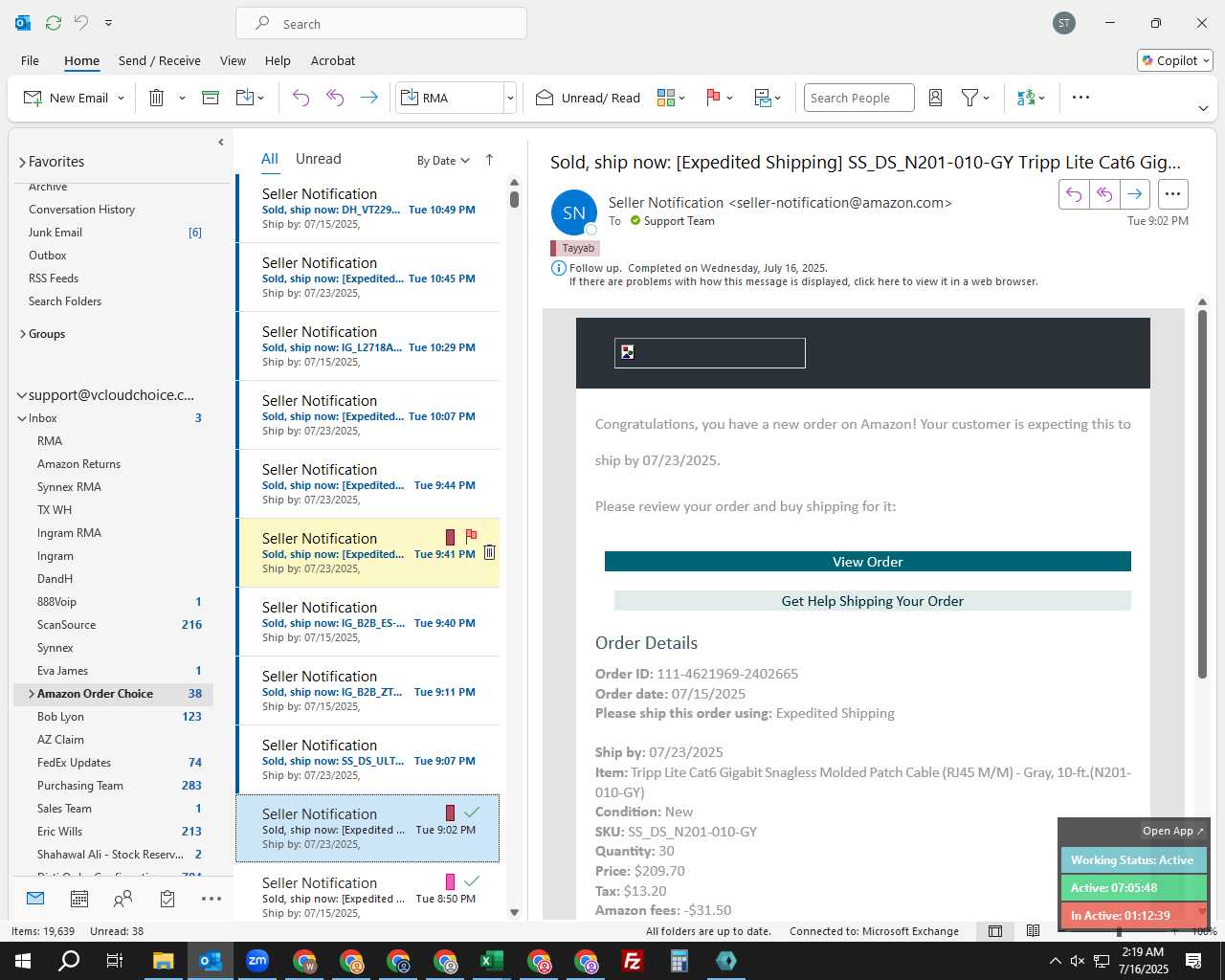Click the Delete trash icon in ribbon
The image size is (1225, 980).
[x=157, y=98]
